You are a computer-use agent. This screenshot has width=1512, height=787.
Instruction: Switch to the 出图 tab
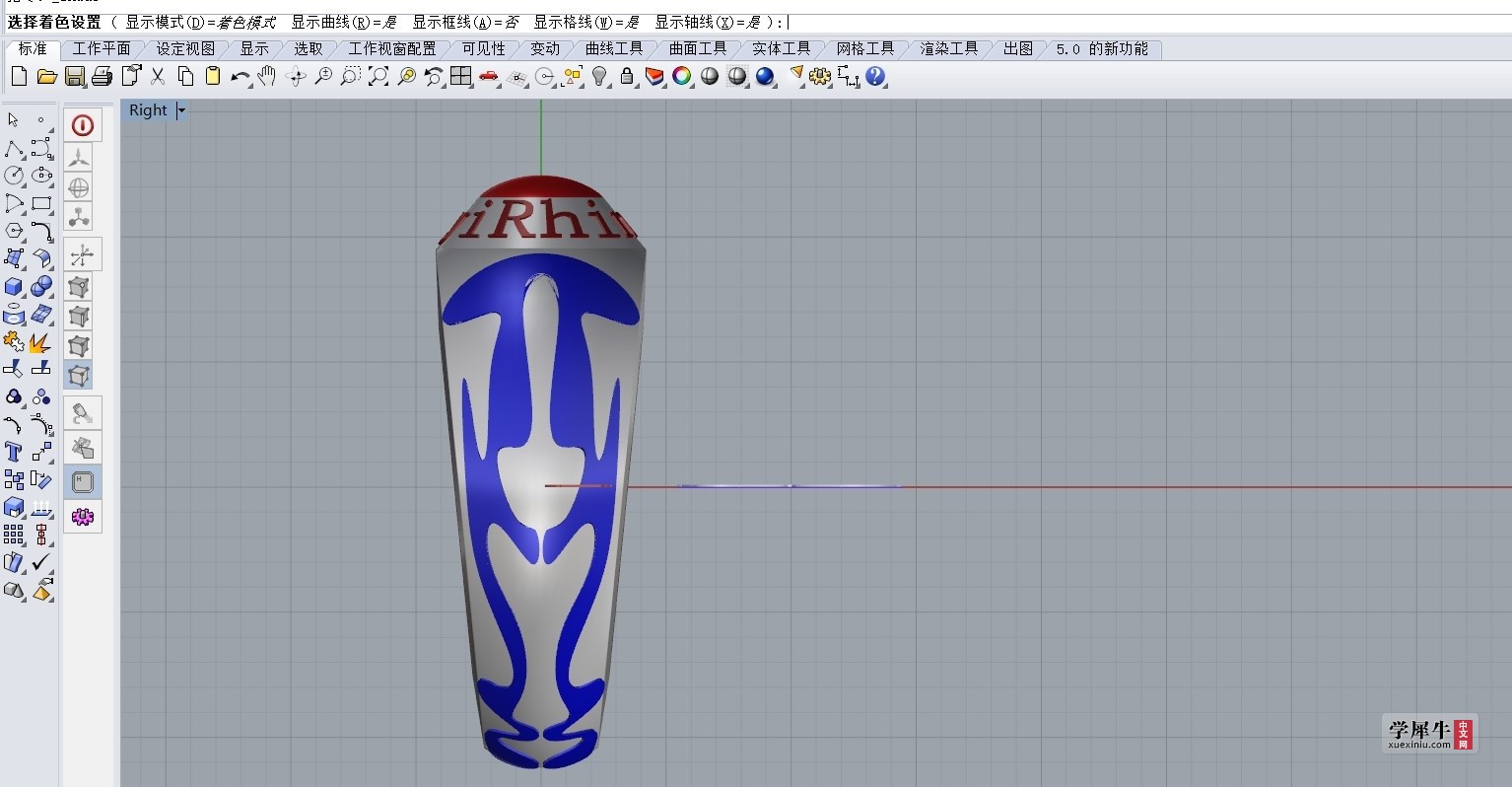coord(1017,48)
